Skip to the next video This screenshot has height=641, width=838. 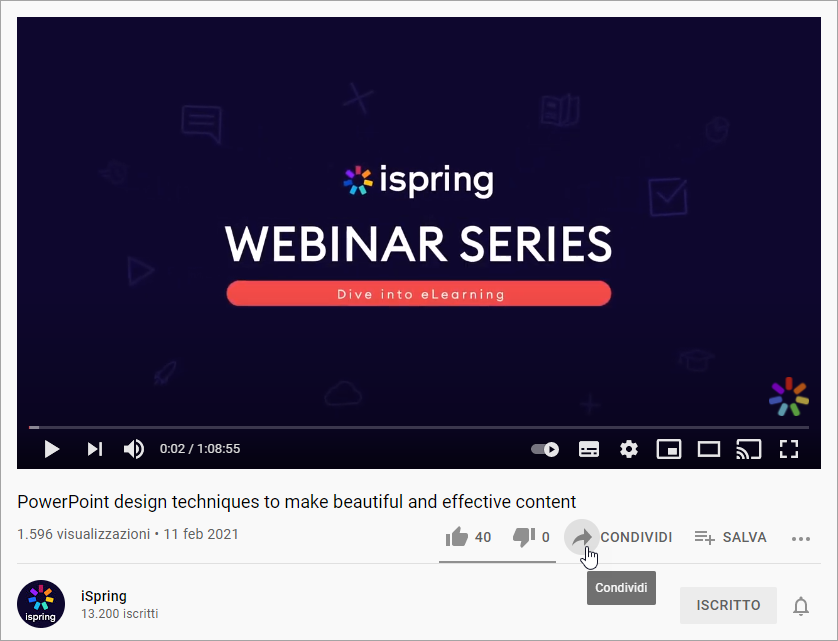click(x=95, y=449)
